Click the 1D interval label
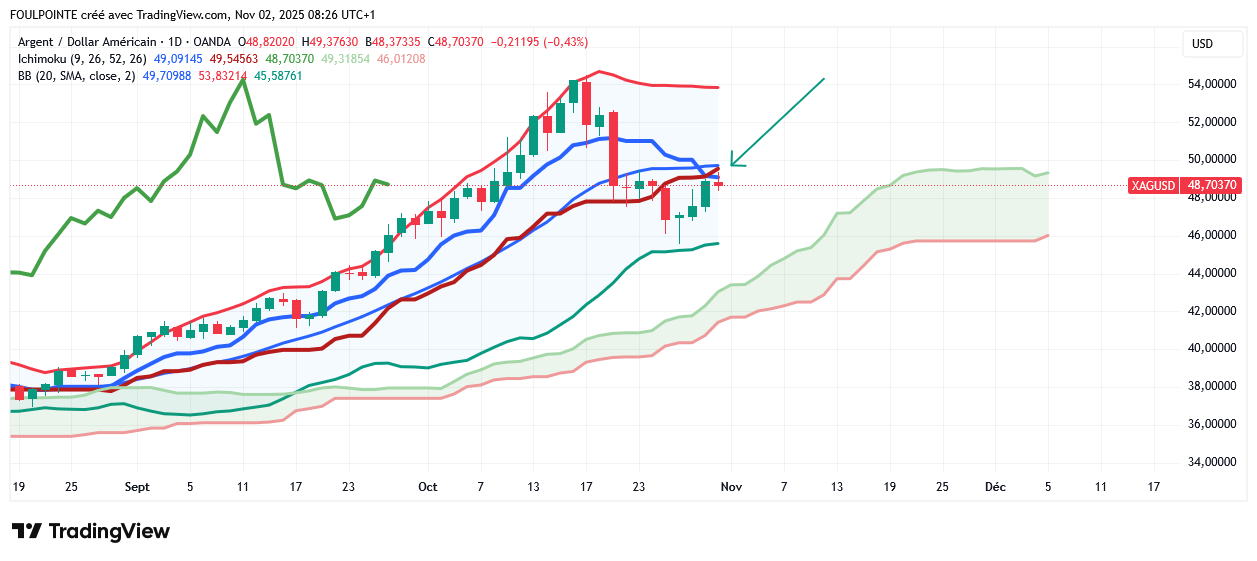1257x561 pixels. coord(176,42)
